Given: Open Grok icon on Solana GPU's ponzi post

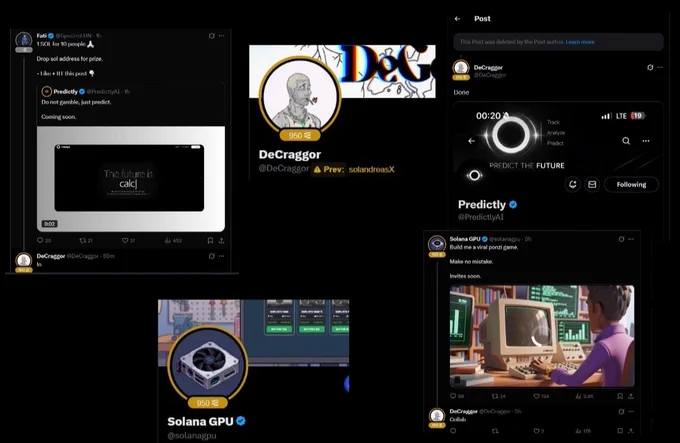Looking at the screenshot, I should click(x=621, y=239).
